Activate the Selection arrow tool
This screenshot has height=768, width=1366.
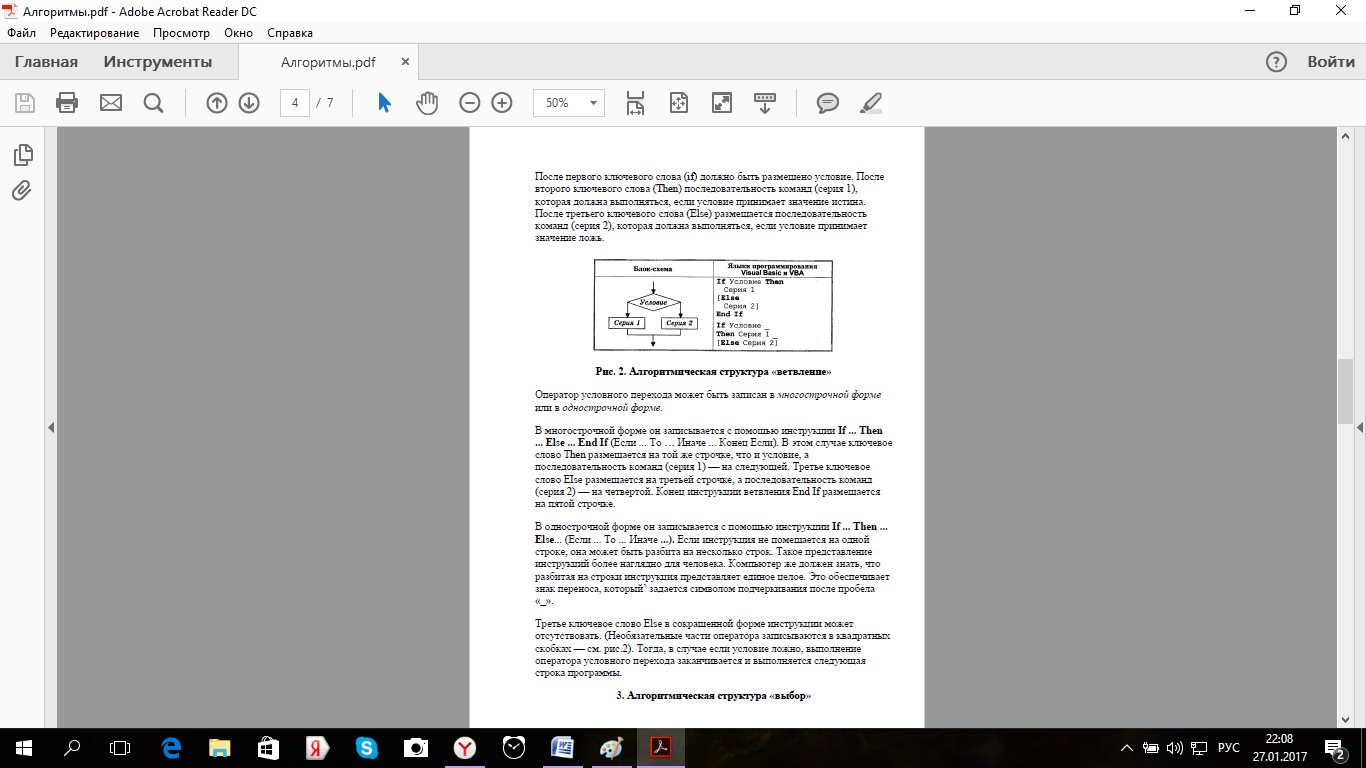384,103
